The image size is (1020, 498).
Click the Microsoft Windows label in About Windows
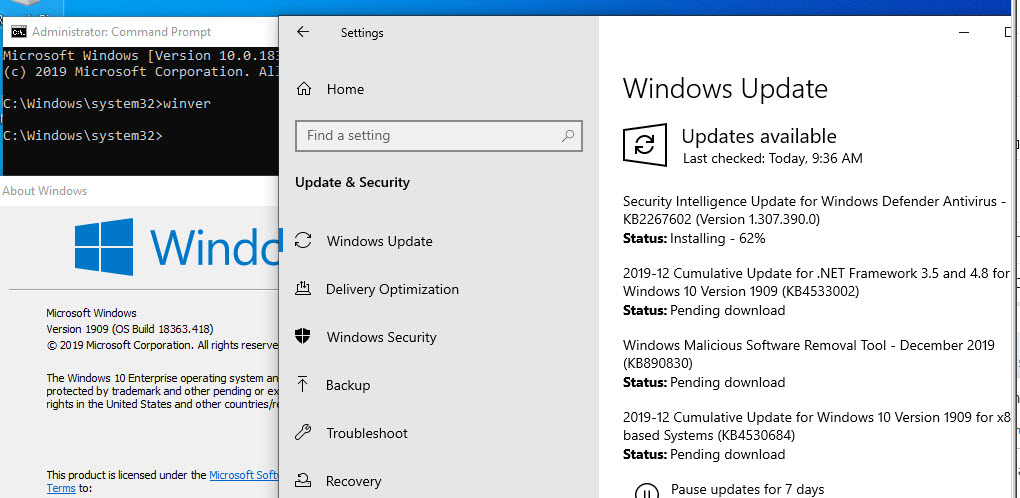(91, 313)
